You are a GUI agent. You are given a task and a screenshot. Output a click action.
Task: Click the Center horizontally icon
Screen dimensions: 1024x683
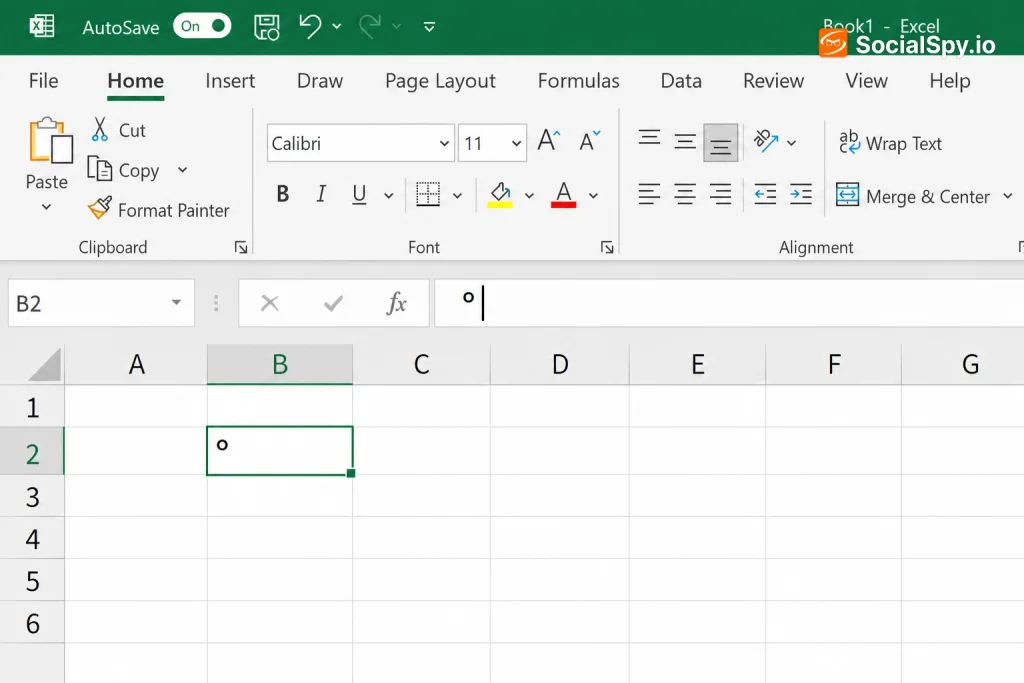click(x=684, y=195)
